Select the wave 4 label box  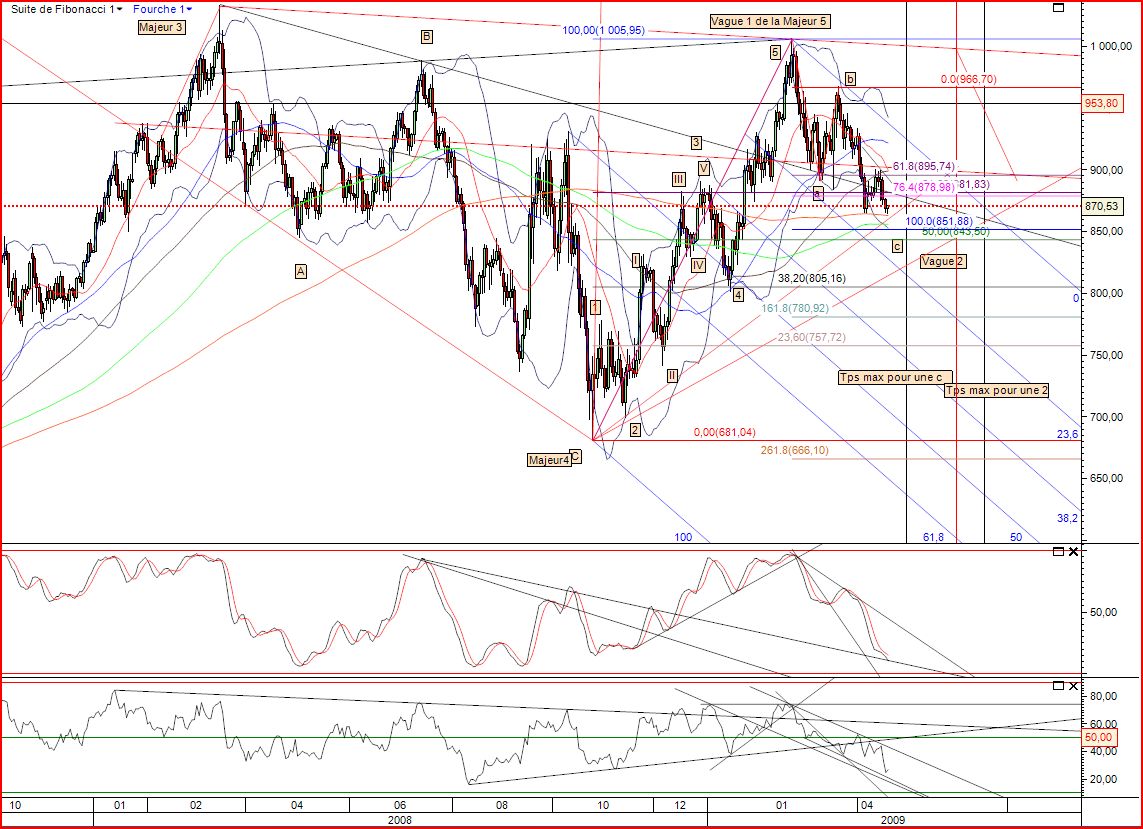coord(738,295)
